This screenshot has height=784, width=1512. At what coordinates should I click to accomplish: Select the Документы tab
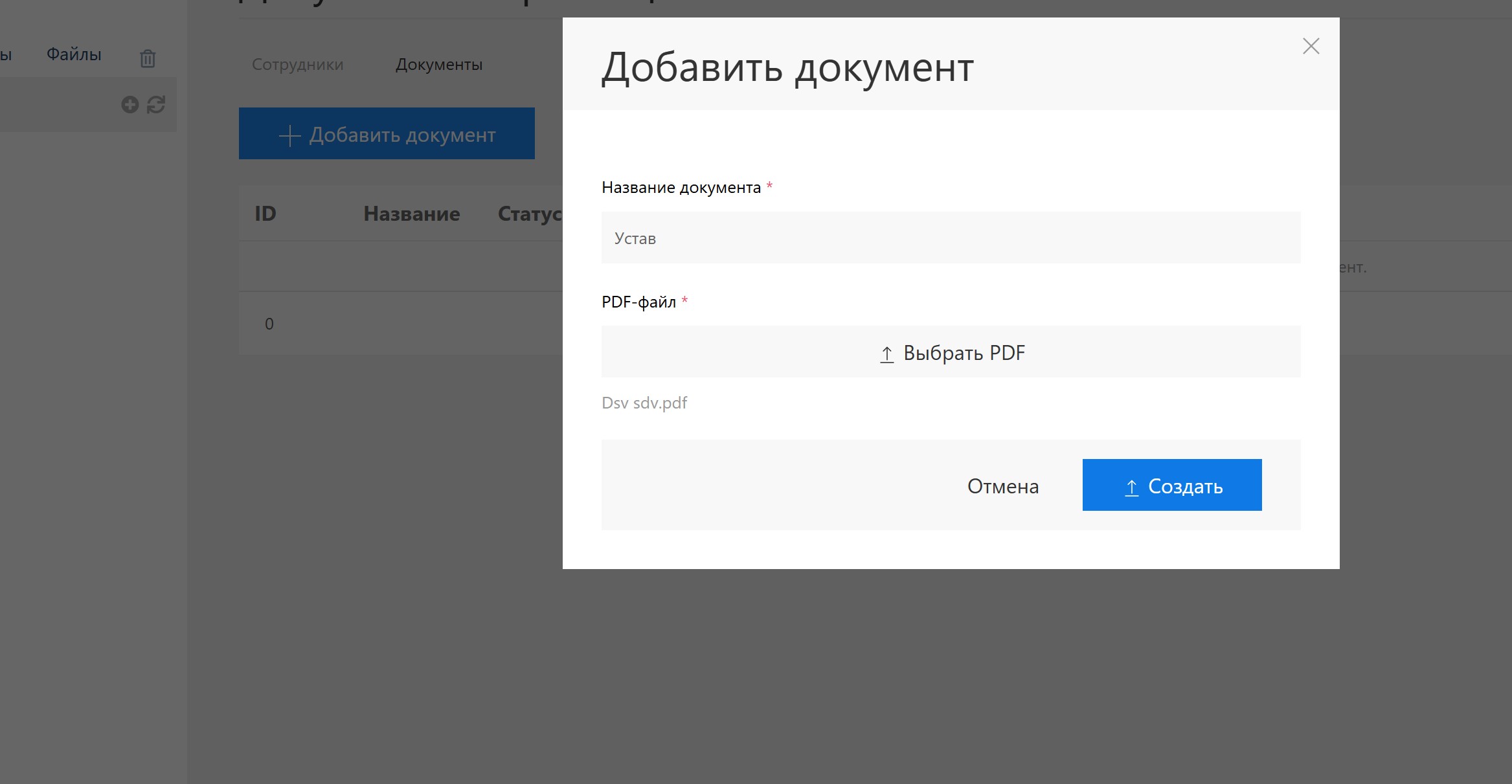pos(439,65)
